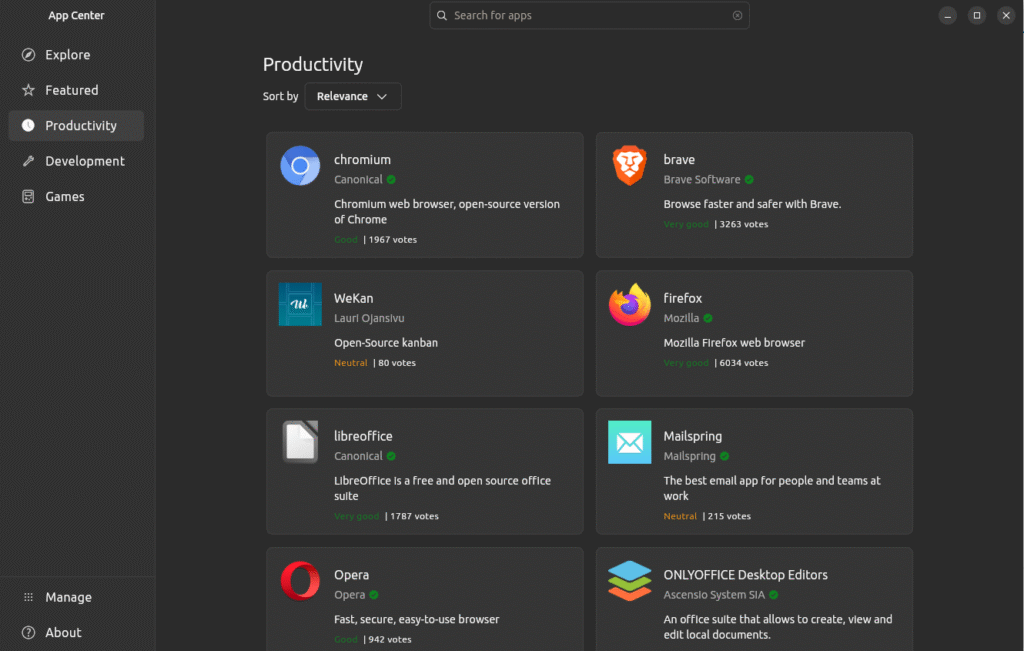Click the Opera browser icon

(x=299, y=581)
